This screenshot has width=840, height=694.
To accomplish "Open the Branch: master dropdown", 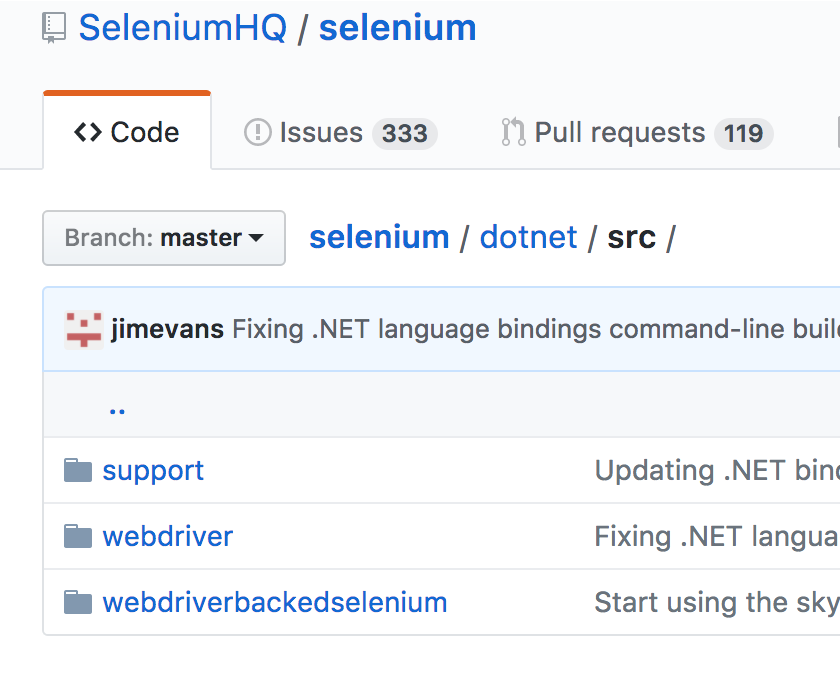I will pos(164,238).
